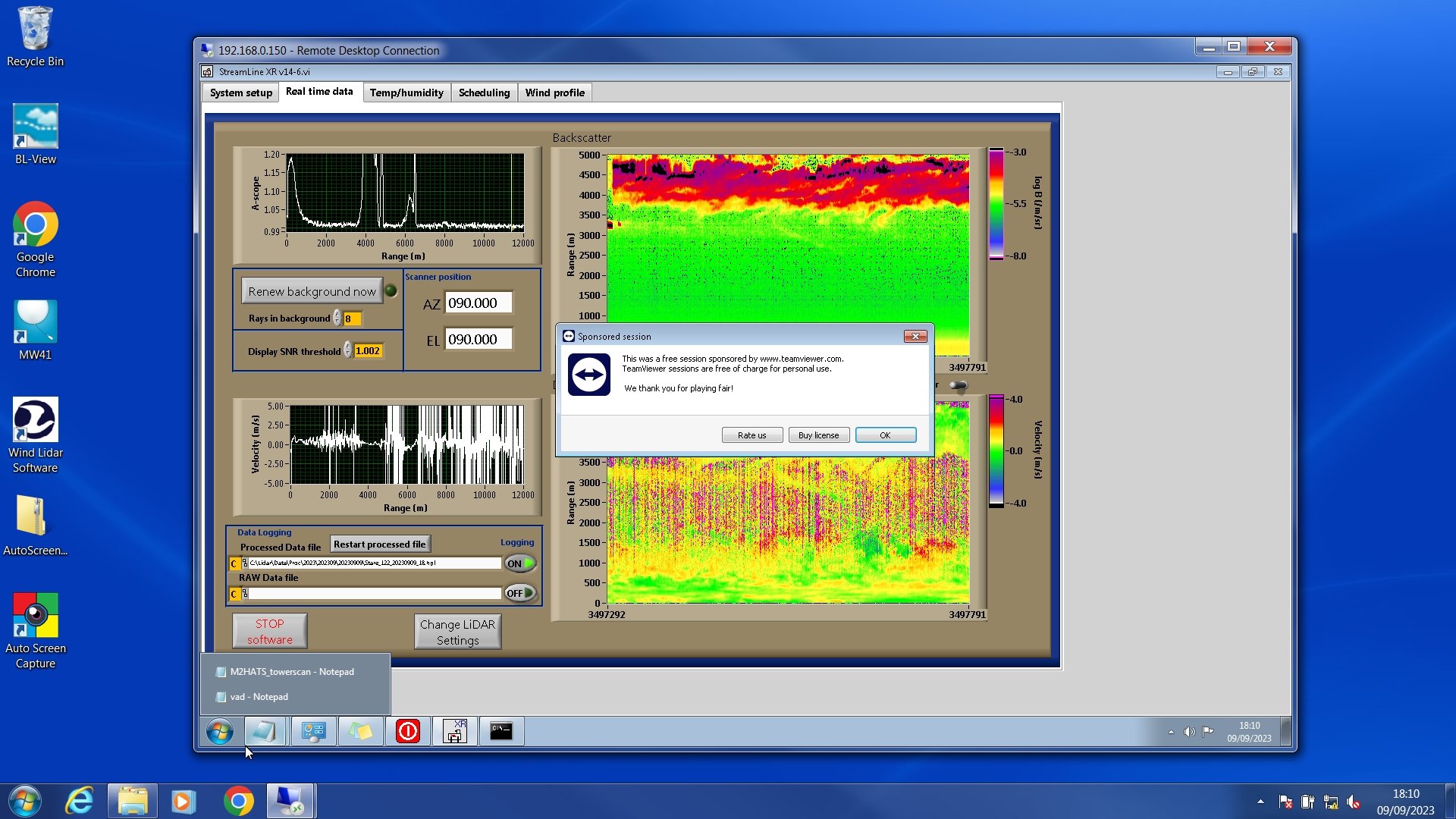Click the red power taskbar icon
The height and width of the screenshot is (819, 1456).
(x=408, y=731)
